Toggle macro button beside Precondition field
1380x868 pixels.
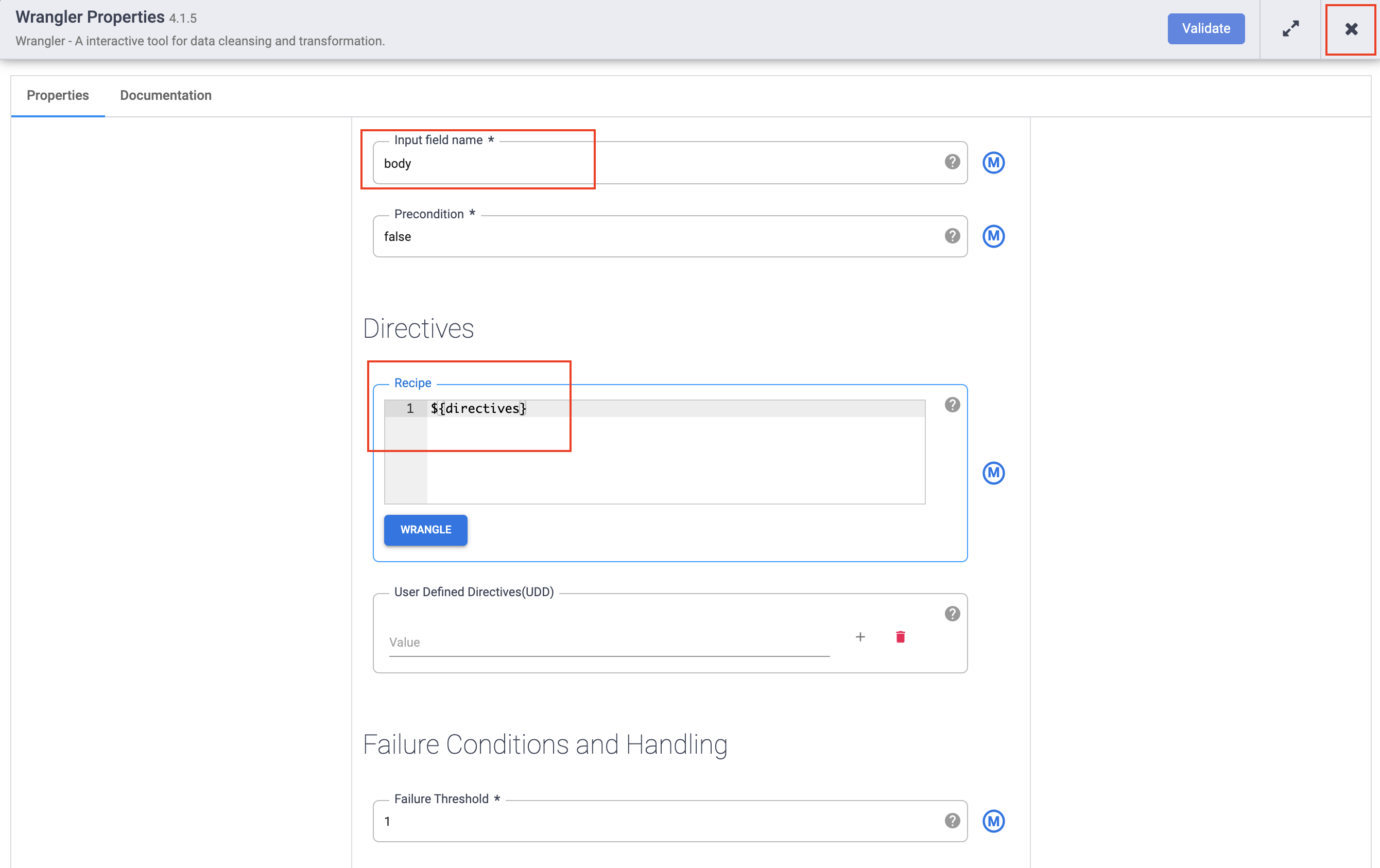pyautogui.click(x=993, y=236)
